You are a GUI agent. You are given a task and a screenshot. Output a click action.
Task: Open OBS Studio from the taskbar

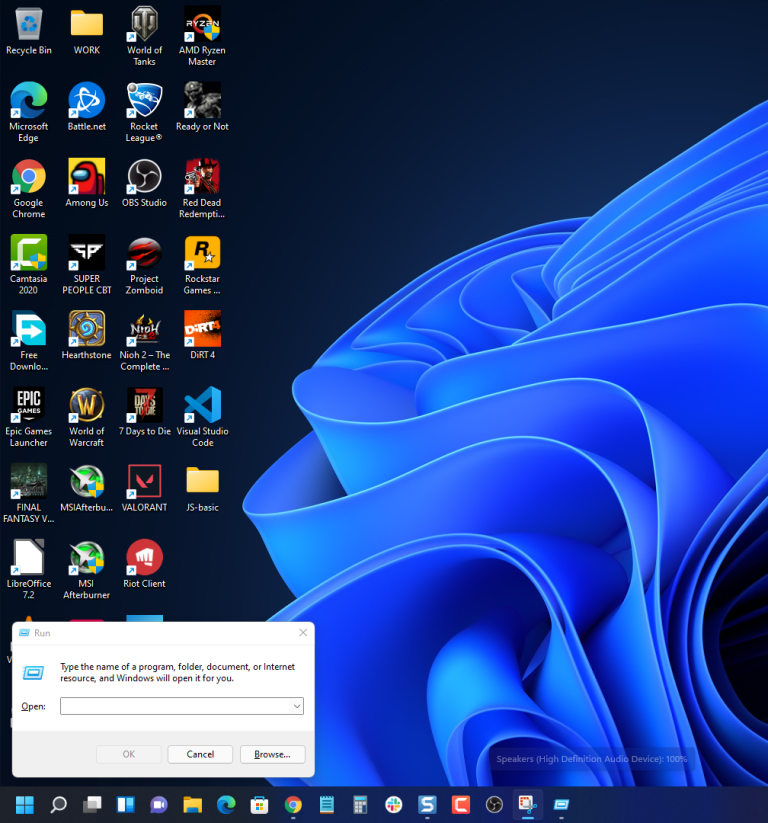pyautogui.click(x=494, y=805)
